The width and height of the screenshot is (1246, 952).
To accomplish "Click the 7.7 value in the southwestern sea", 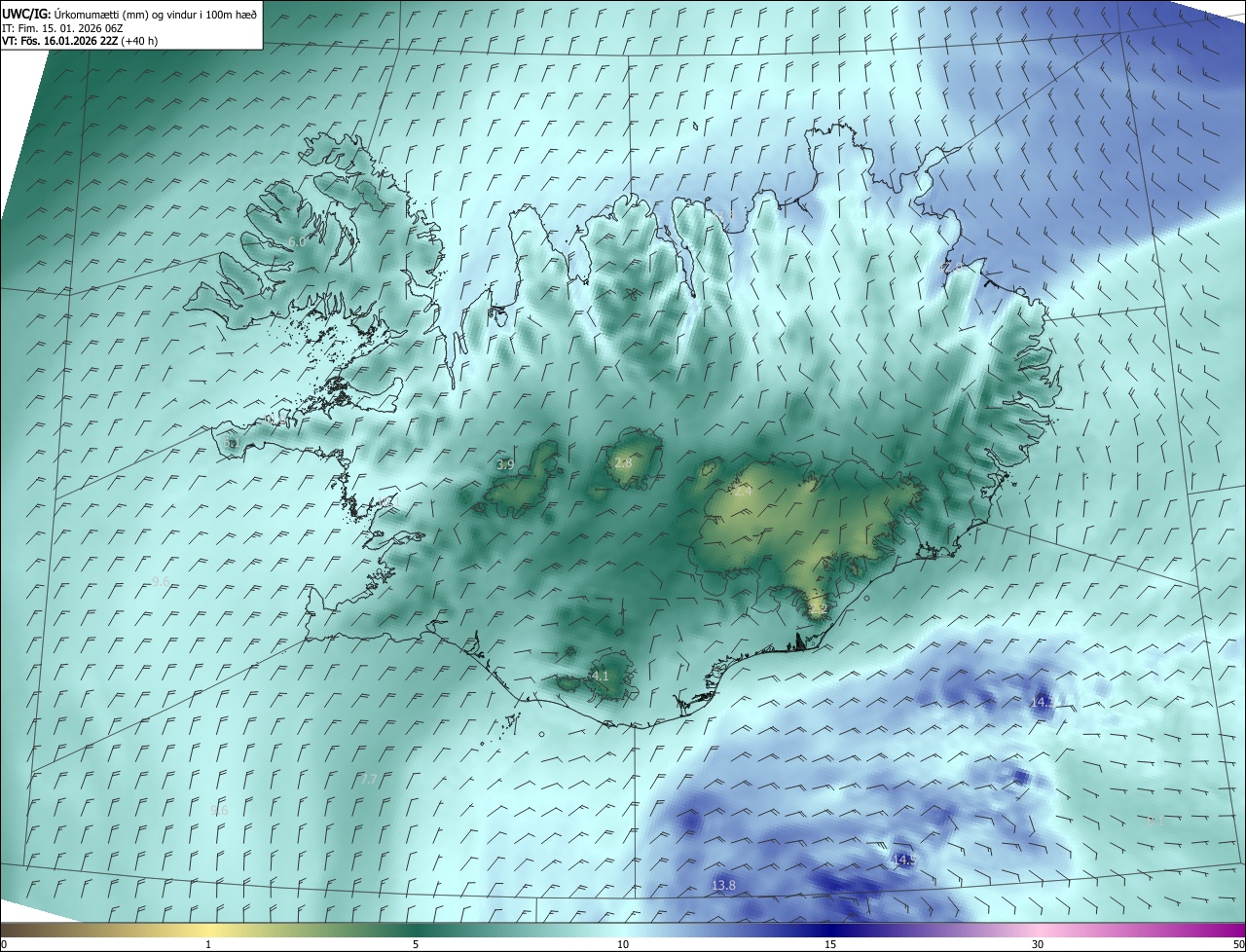I will click(x=369, y=779).
